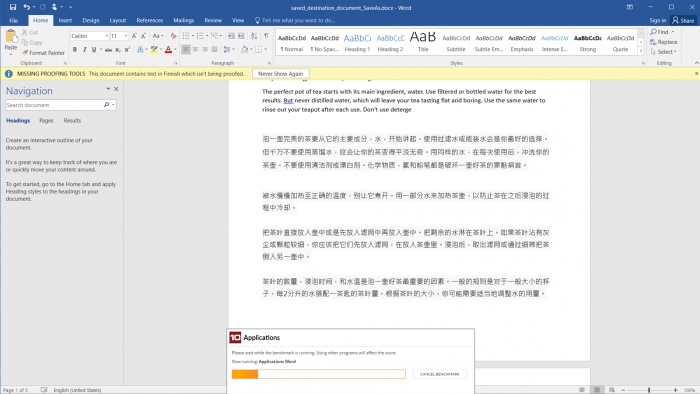Click the zoom slider handle
Screen dimensions: 700x394
tap(649, 390)
